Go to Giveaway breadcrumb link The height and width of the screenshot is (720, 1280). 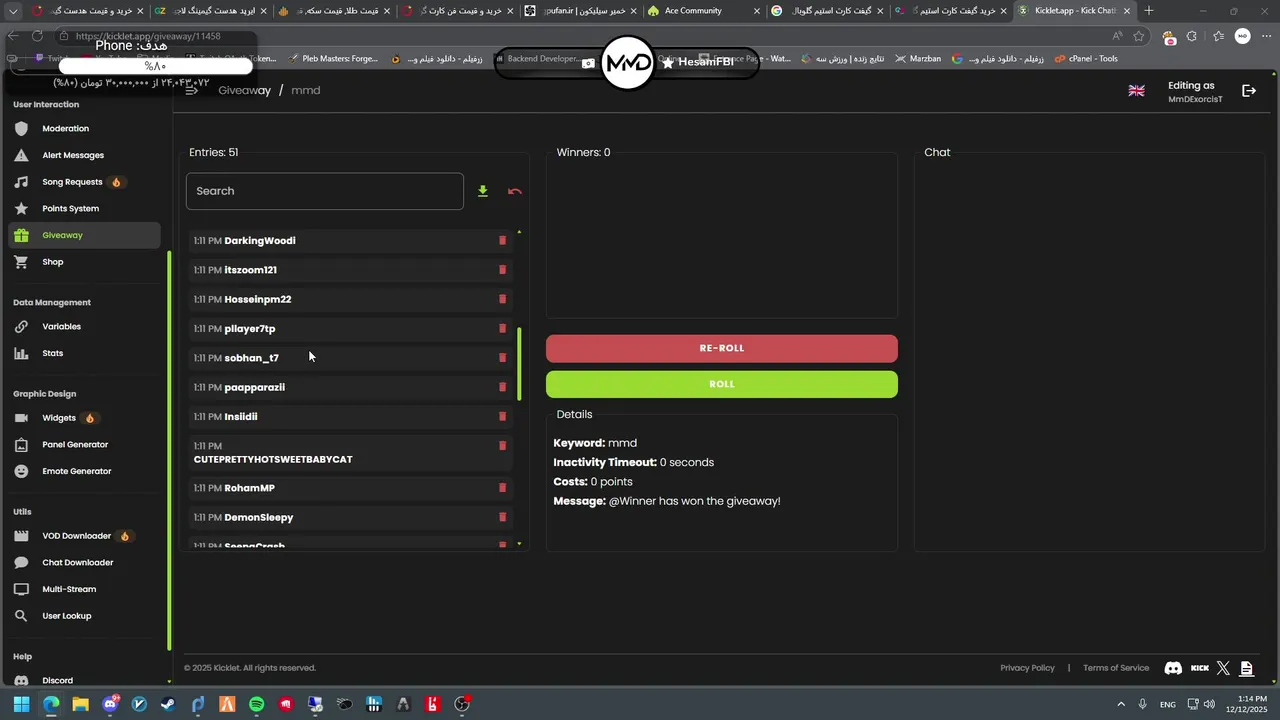245,90
